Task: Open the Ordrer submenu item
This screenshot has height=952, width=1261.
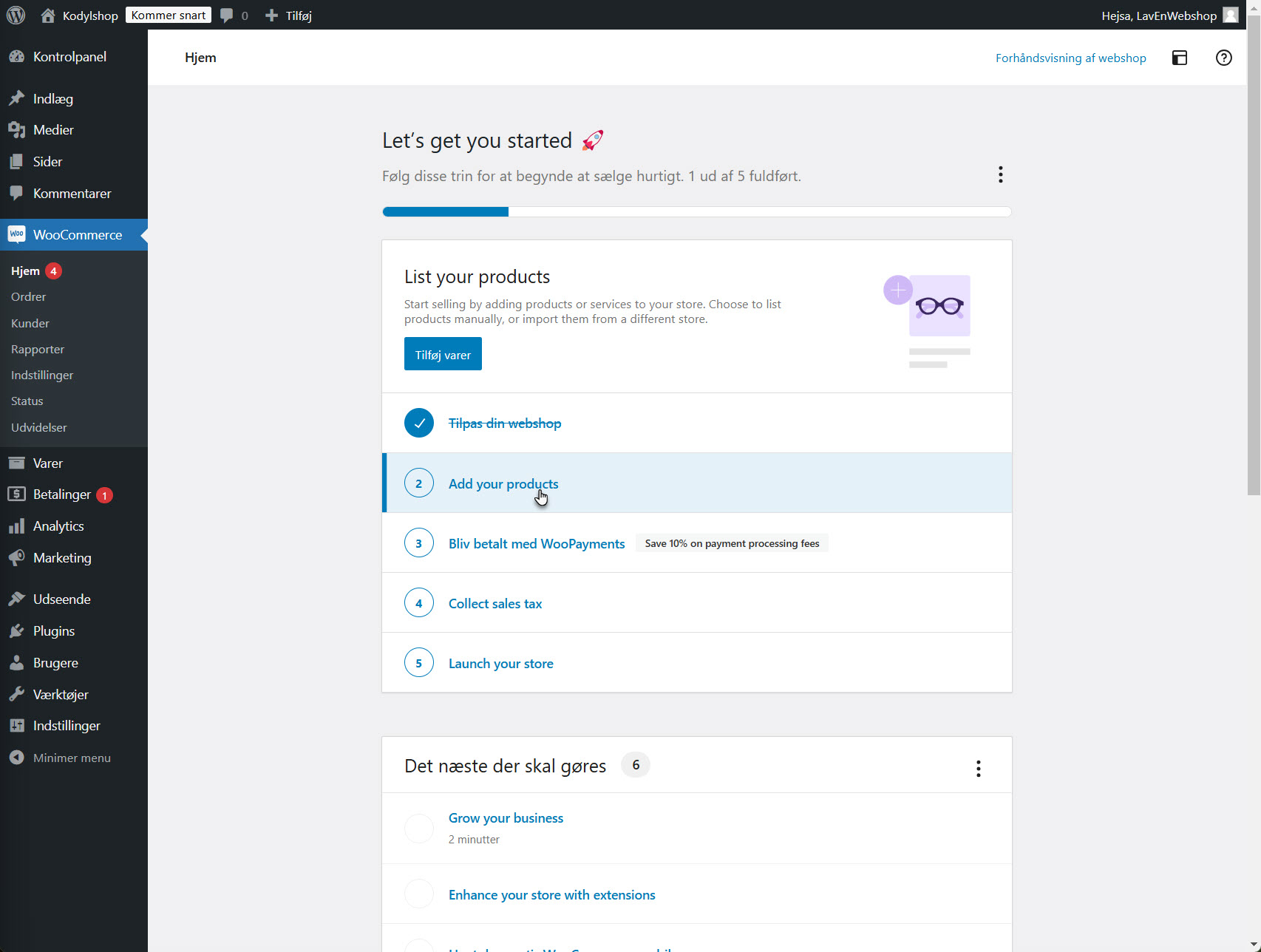Action: pyautogui.click(x=29, y=296)
